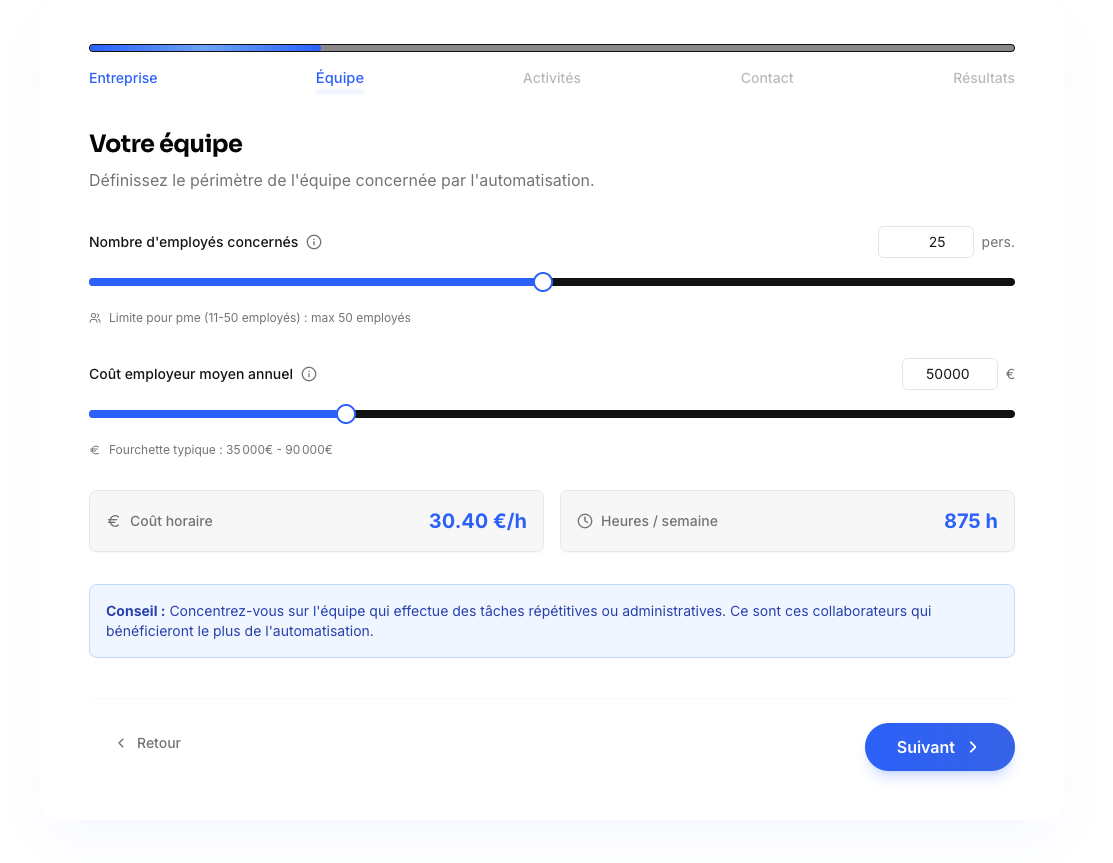Viewport: 1113px width, 863px height.
Task: Click the 'Heures / semaine' label
Action: (659, 521)
